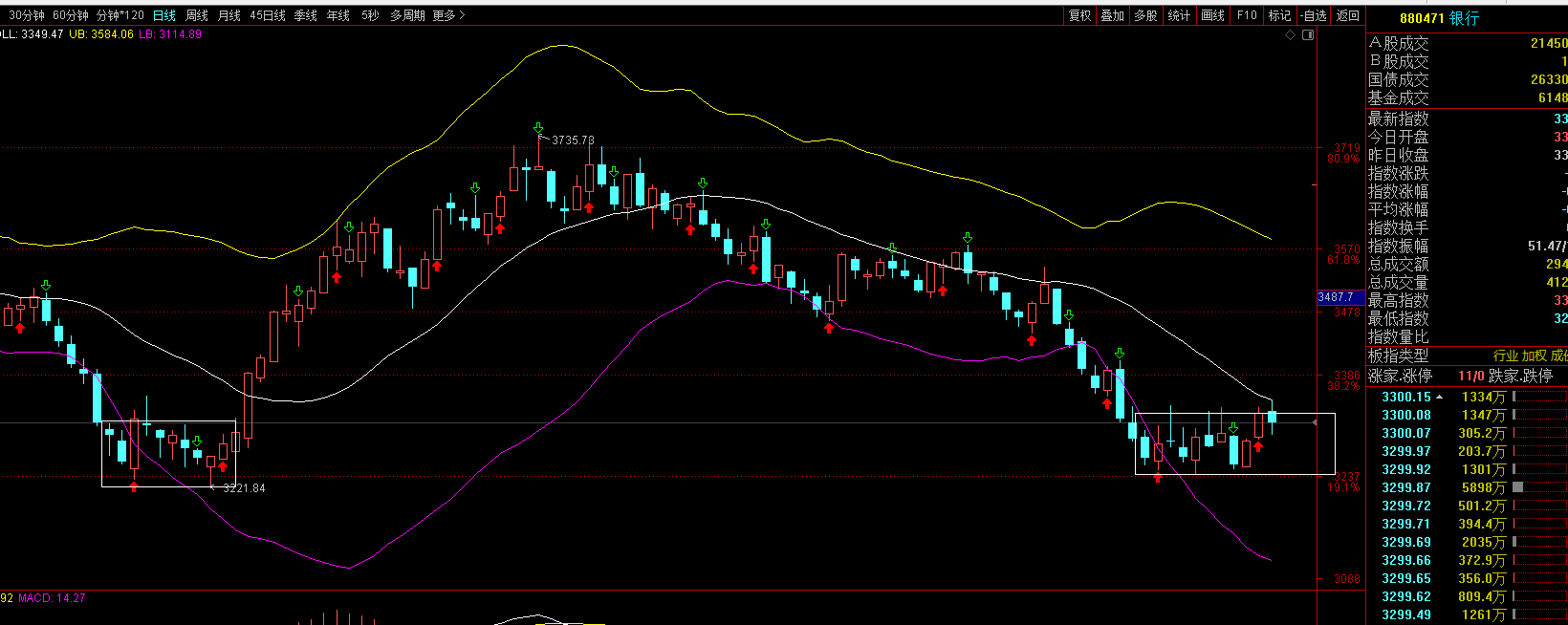Click the diamond icon above the chart
The image size is (1568, 625).
pyautogui.click(x=1290, y=34)
